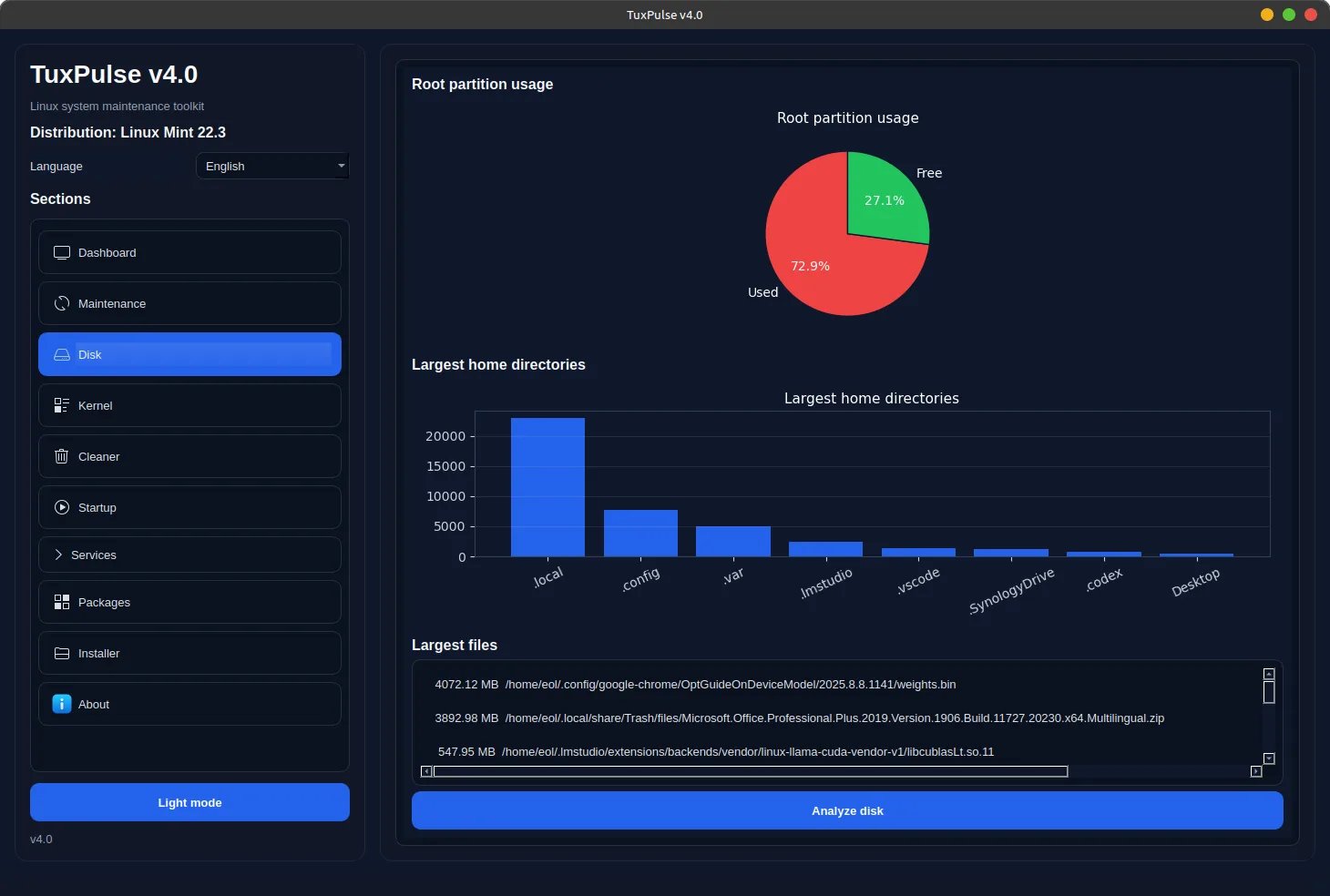This screenshot has width=1330, height=896.
Task: Click the horizontal scrollbar in Largest files
Action: (750, 772)
